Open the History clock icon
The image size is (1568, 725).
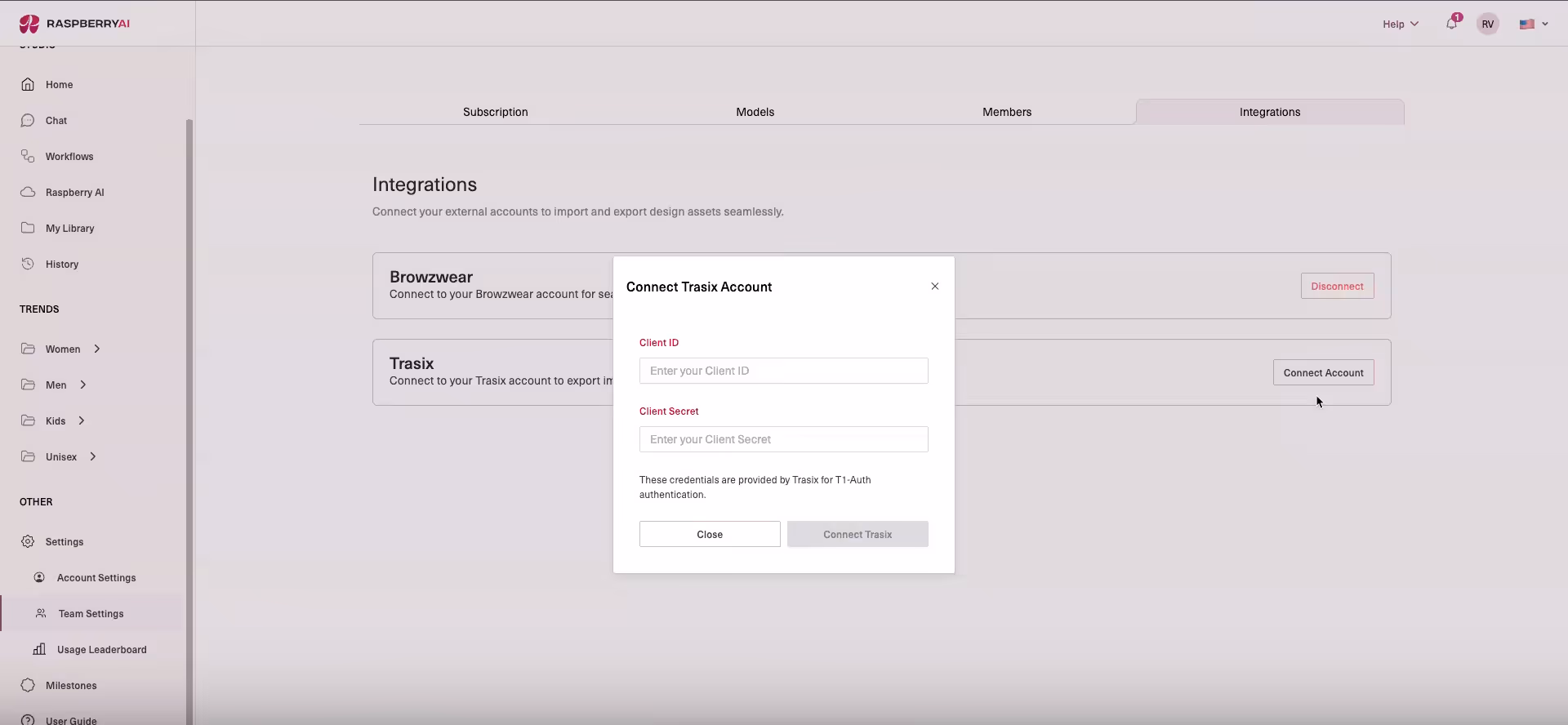click(x=28, y=264)
